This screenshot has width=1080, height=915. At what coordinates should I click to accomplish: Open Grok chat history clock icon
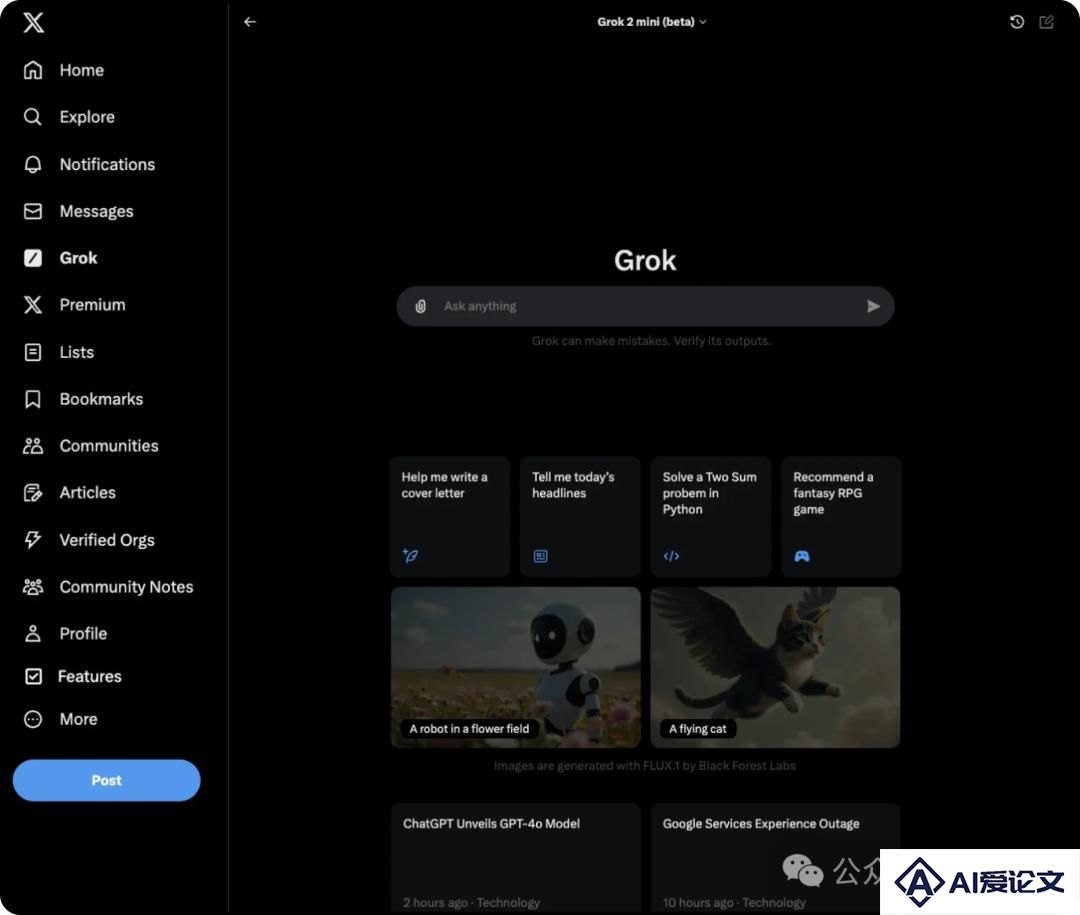[1017, 22]
